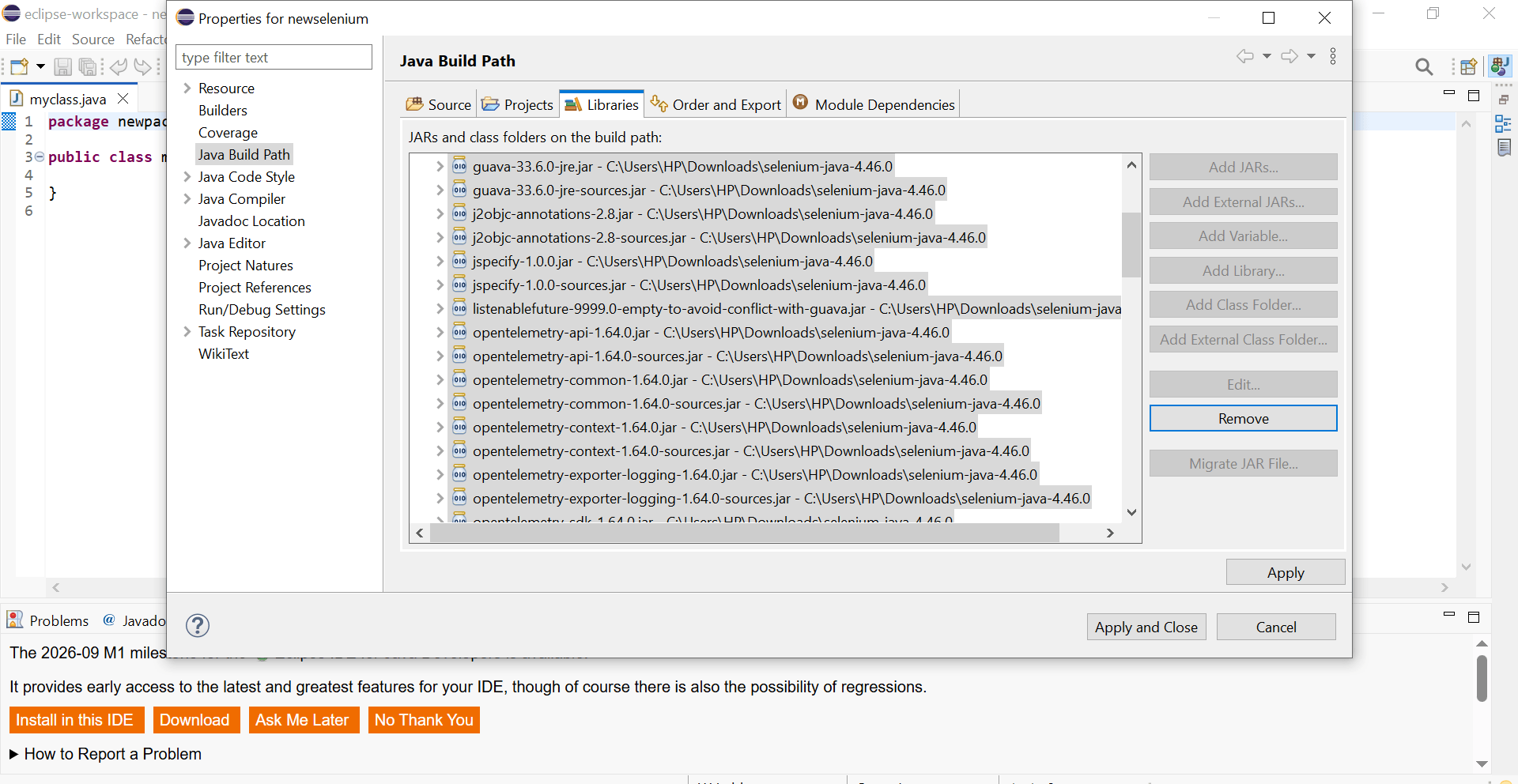Click the jar list horizontal scrollbar thumb
The width and height of the screenshot is (1518, 784).
point(744,533)
